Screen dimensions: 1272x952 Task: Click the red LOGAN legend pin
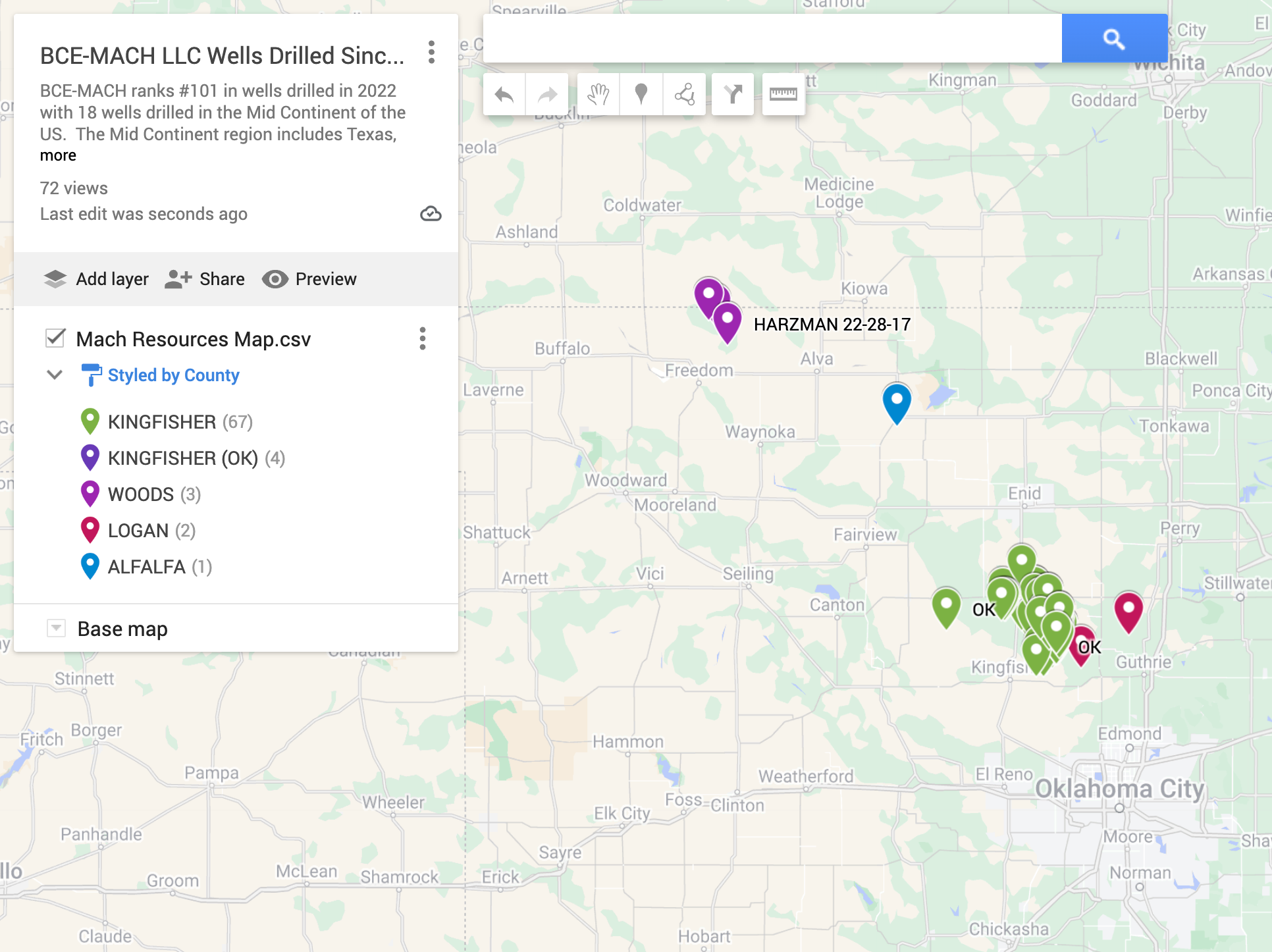[x=90, y=530]
